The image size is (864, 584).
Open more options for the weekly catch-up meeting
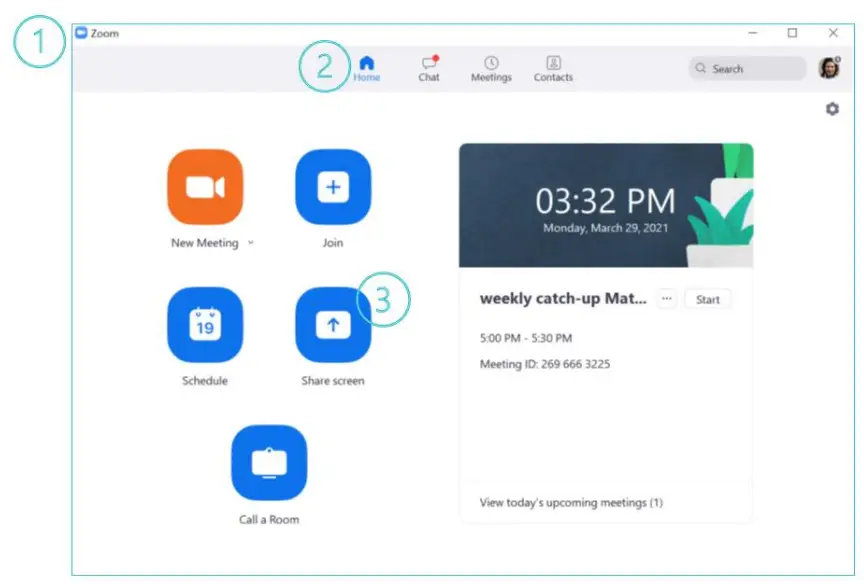[666, 298]
